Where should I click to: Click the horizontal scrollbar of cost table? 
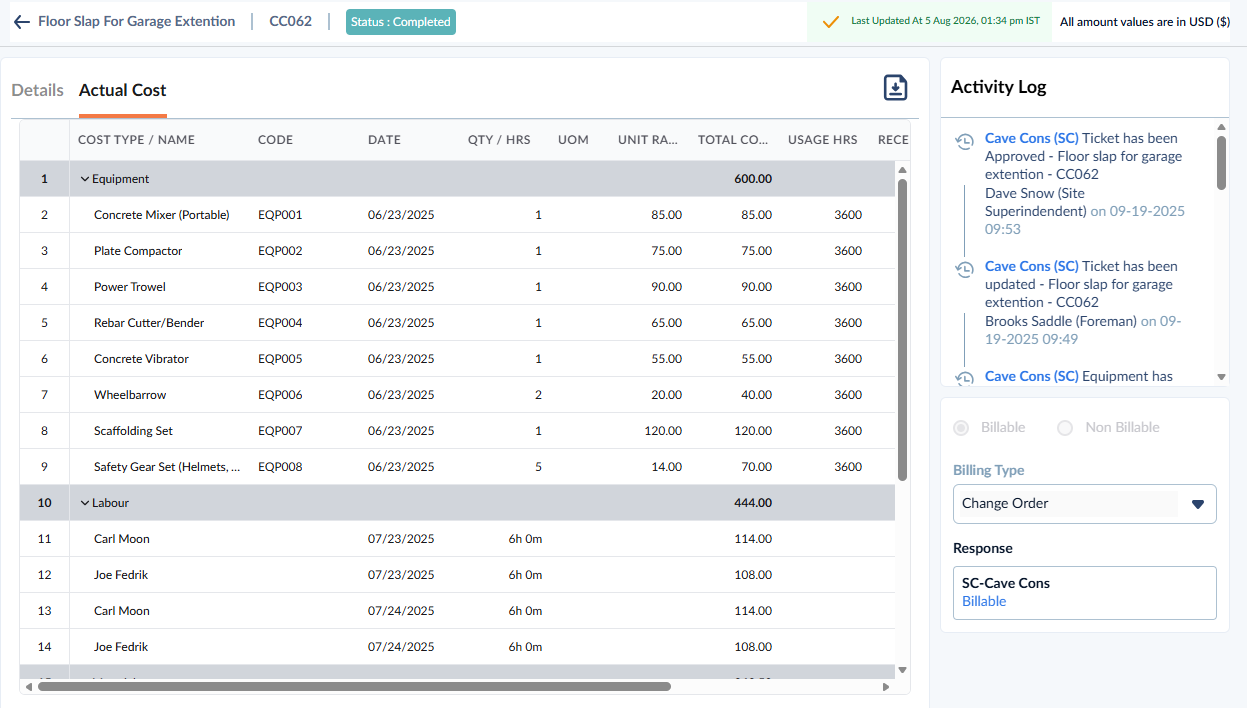[x=354, y=687]
